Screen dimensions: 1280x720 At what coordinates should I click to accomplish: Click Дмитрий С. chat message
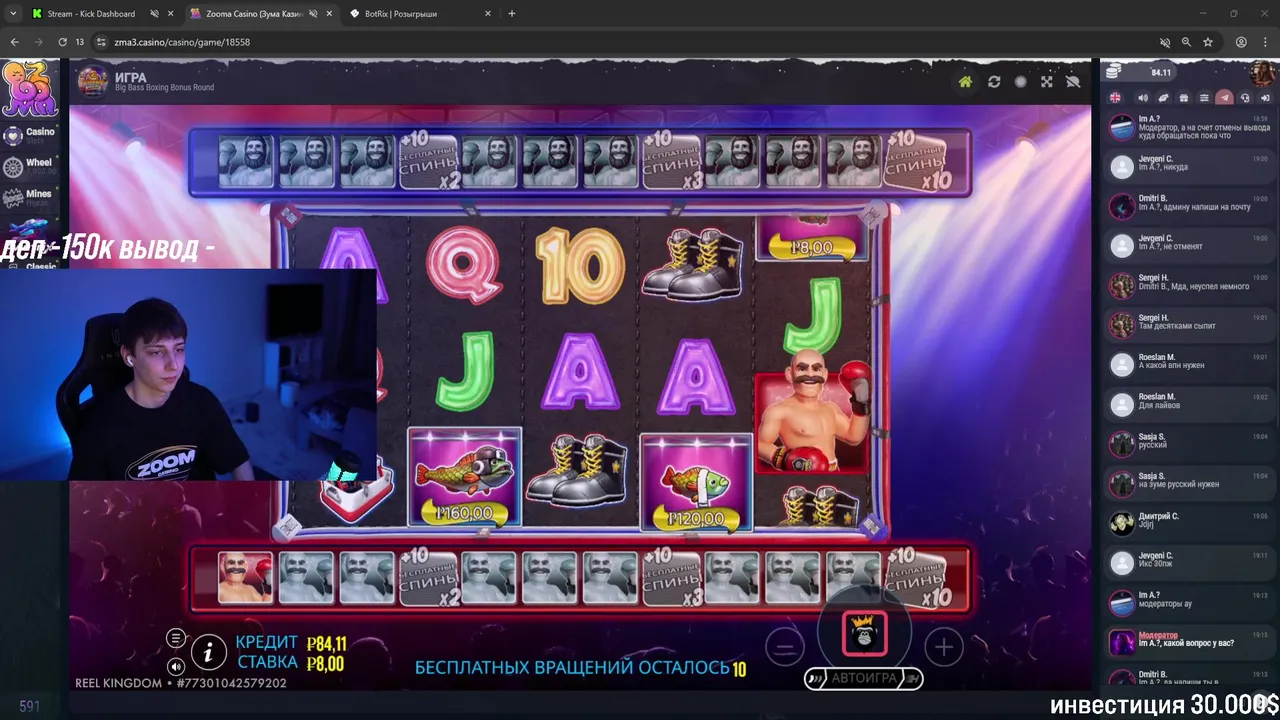[x=1190, y=521]
